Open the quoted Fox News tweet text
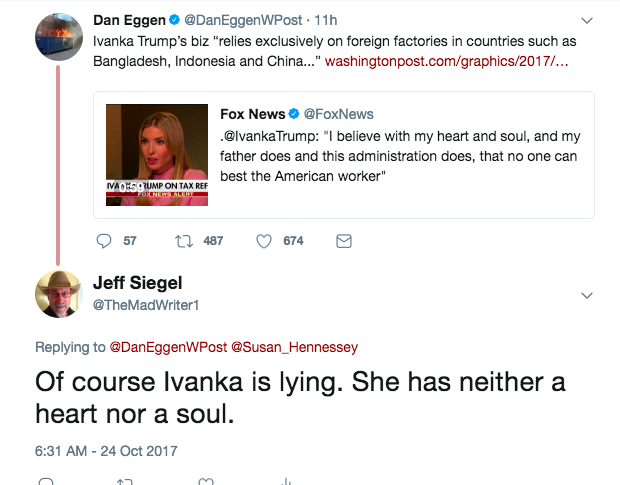Viewport: 620px width, 485px height. (400, 156)
